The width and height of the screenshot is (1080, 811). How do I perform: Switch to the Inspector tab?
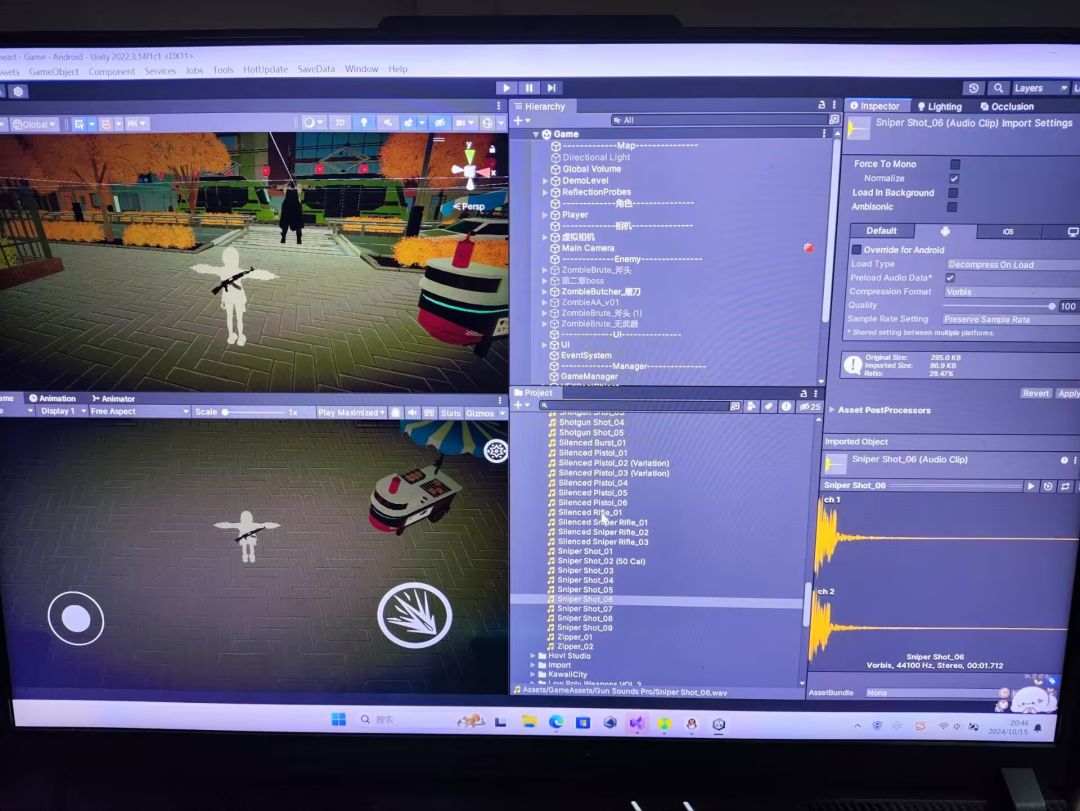click(x=875, y=106)
